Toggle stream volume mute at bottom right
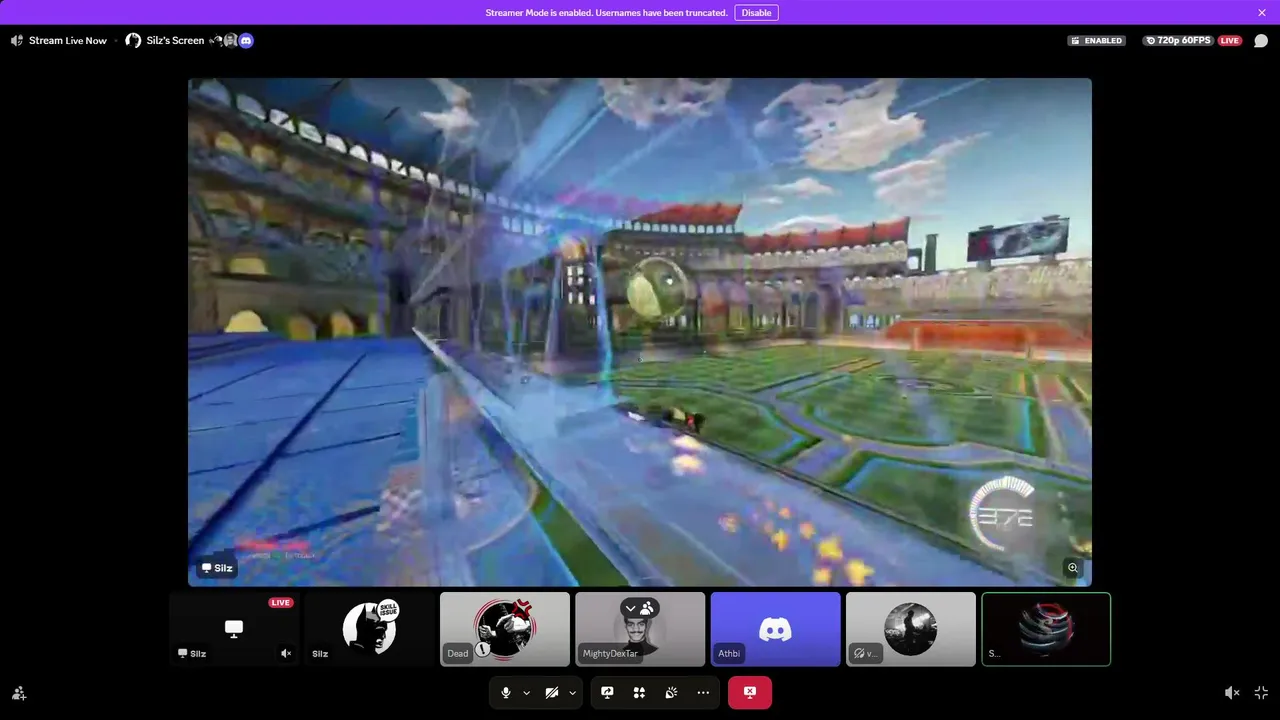1280x720 pixels. [1232, 693]
